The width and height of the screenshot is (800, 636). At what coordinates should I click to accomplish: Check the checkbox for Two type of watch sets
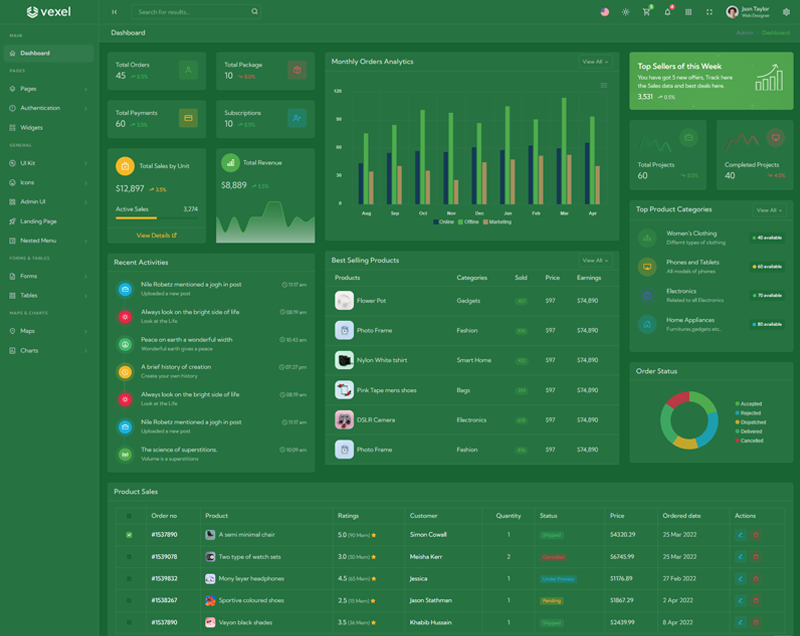pos(128,557)
